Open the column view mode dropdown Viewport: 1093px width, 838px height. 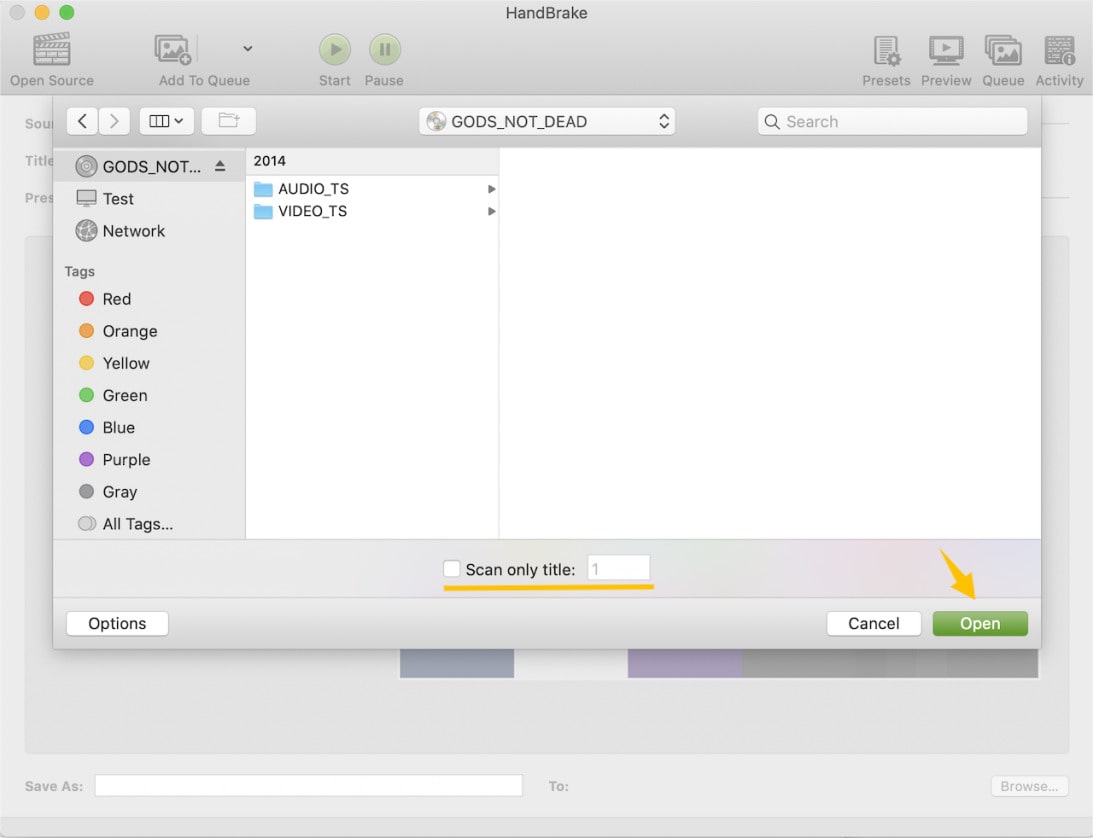click(166, 122)
